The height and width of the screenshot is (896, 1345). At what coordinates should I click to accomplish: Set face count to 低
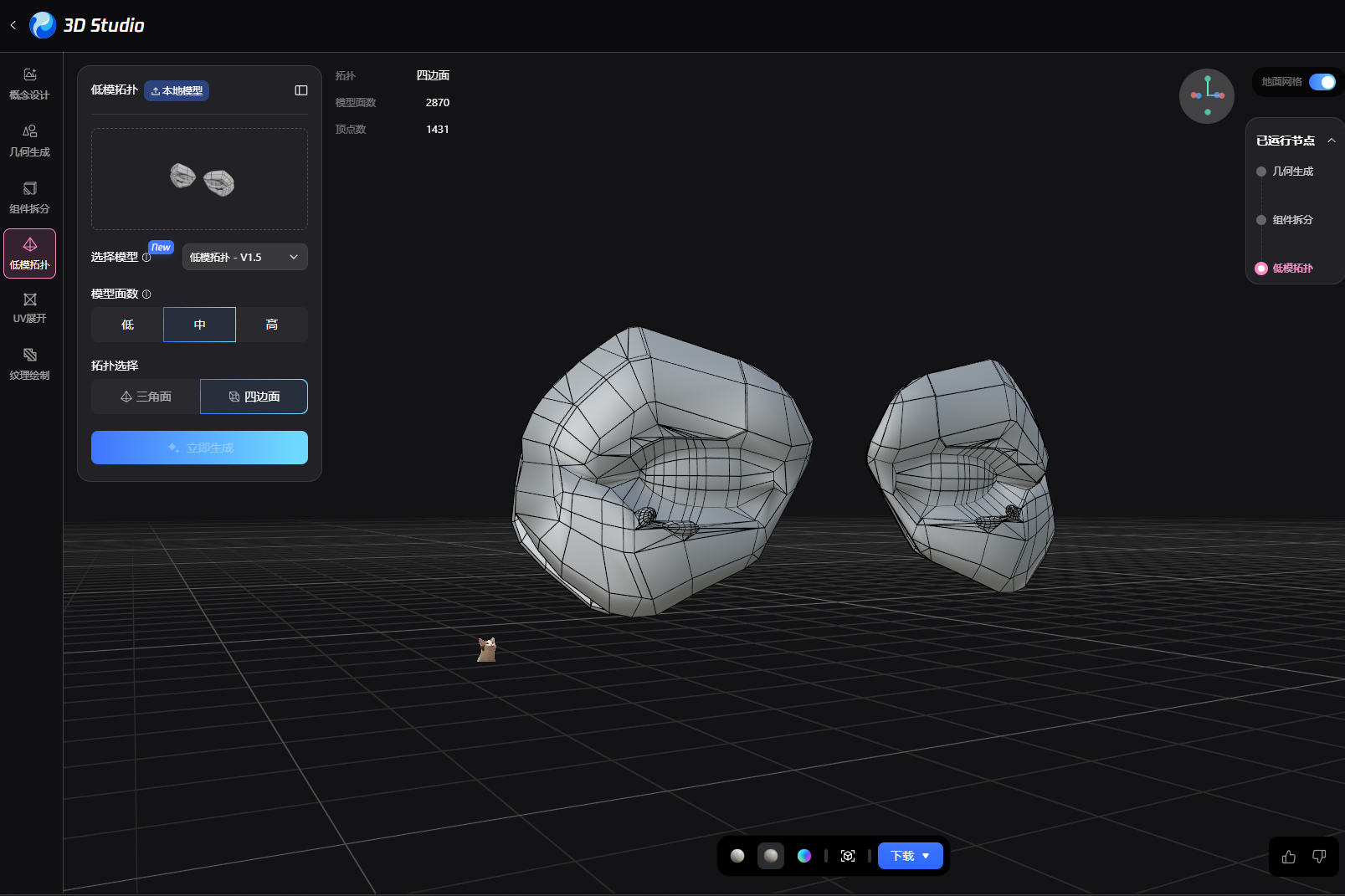point(127,325)
